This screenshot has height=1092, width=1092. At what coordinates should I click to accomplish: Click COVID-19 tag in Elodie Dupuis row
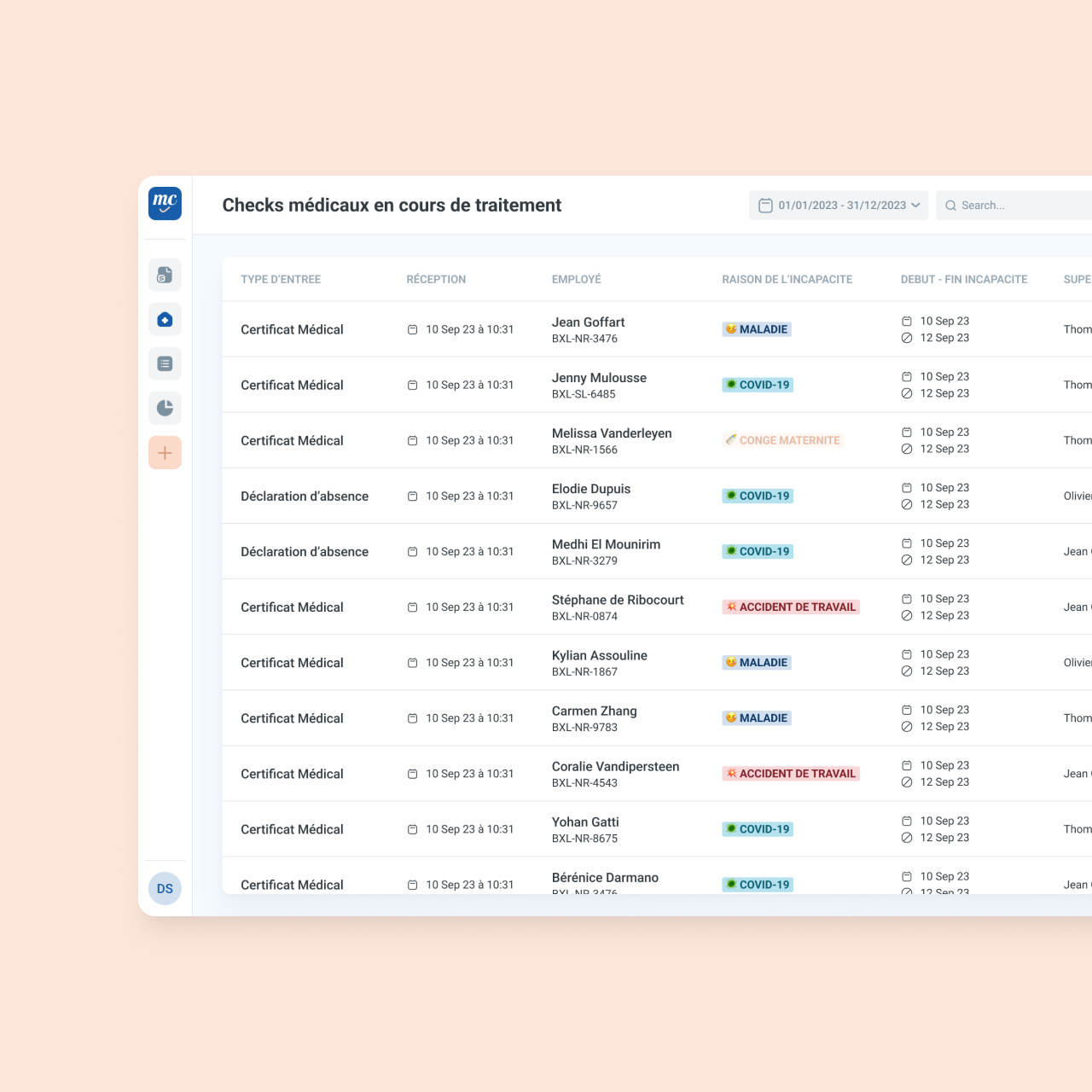[x=758, y=496]
